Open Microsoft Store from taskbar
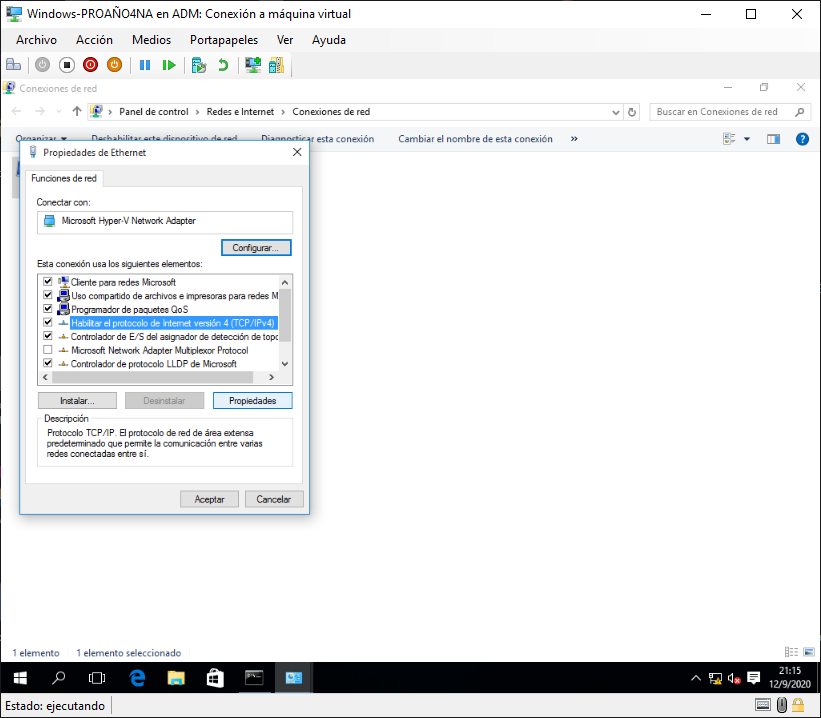Viewport: 821px width, 718px height. (x=215, y=678)
